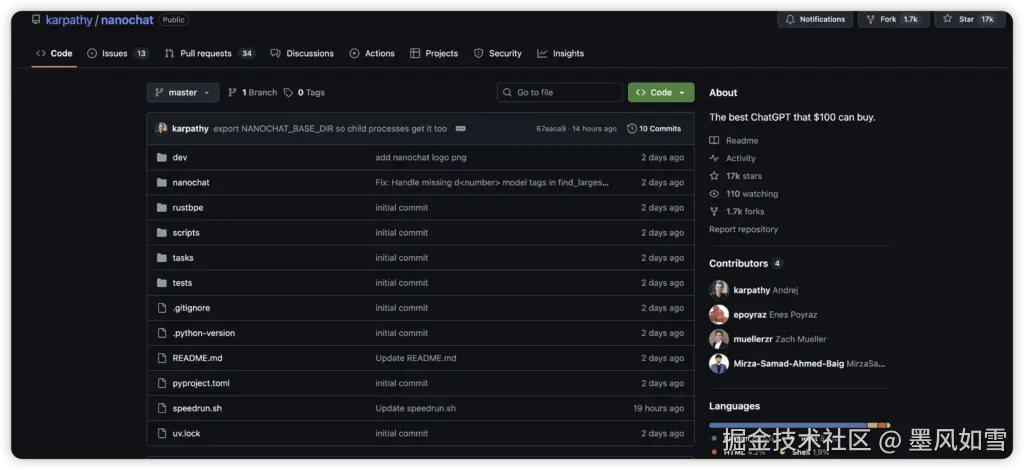Open the Contributors heading link
The height and width of the screenshot is (470, 1024).
click(745, 264)
